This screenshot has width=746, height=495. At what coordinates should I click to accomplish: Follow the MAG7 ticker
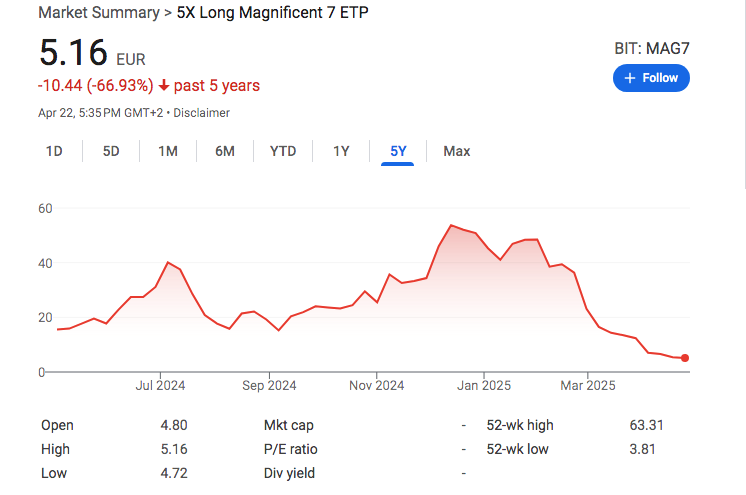tap(651, 78)
